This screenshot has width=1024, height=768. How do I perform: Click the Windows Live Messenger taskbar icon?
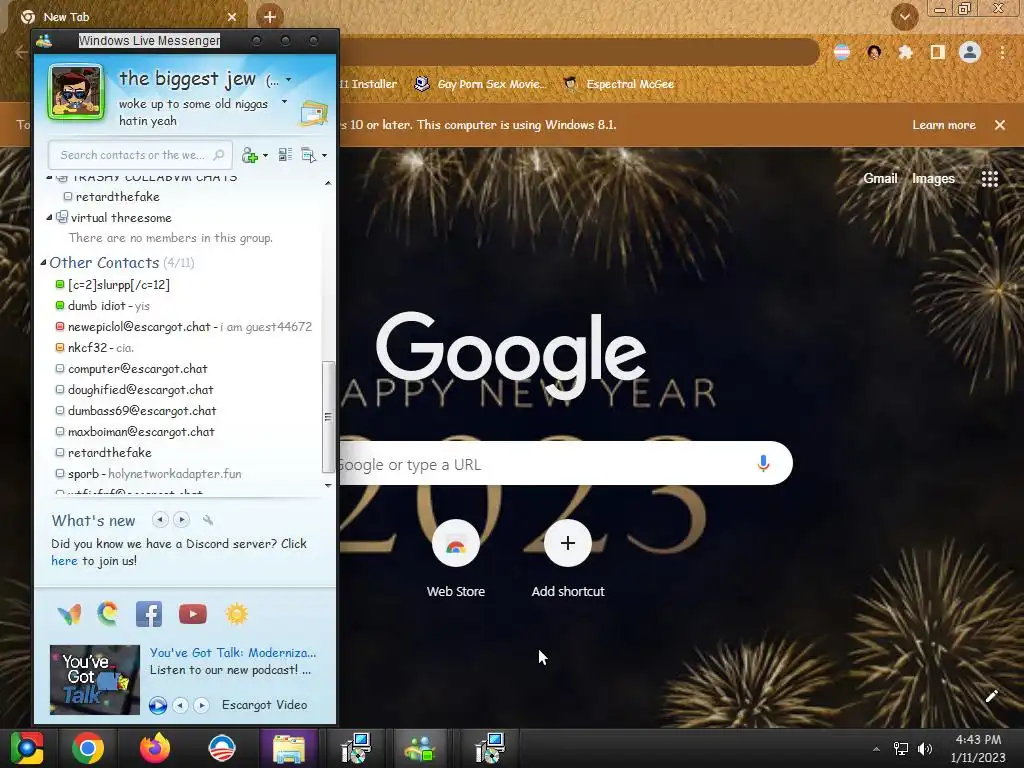(420, 748)
